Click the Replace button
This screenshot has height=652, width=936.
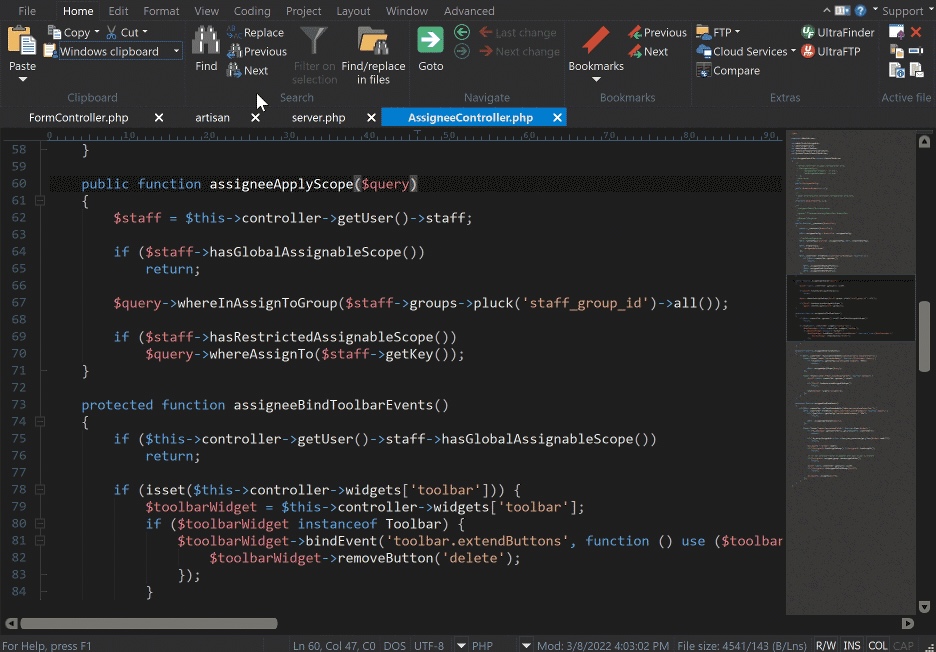(x=255, y=33)
